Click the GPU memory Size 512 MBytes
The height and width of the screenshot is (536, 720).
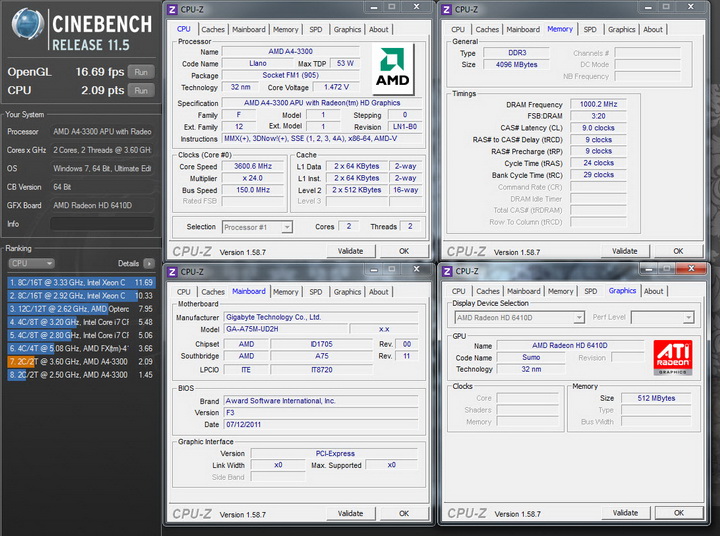click(x=656, y=398)
